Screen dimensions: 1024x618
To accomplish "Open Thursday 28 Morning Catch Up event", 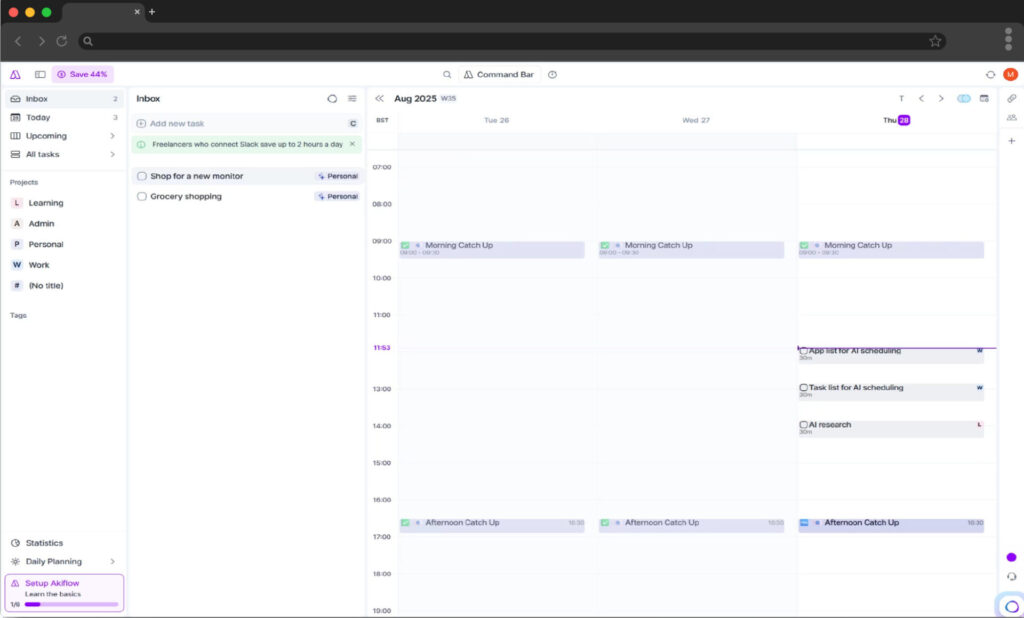I will pyautogui.click(x=891, y=250).
